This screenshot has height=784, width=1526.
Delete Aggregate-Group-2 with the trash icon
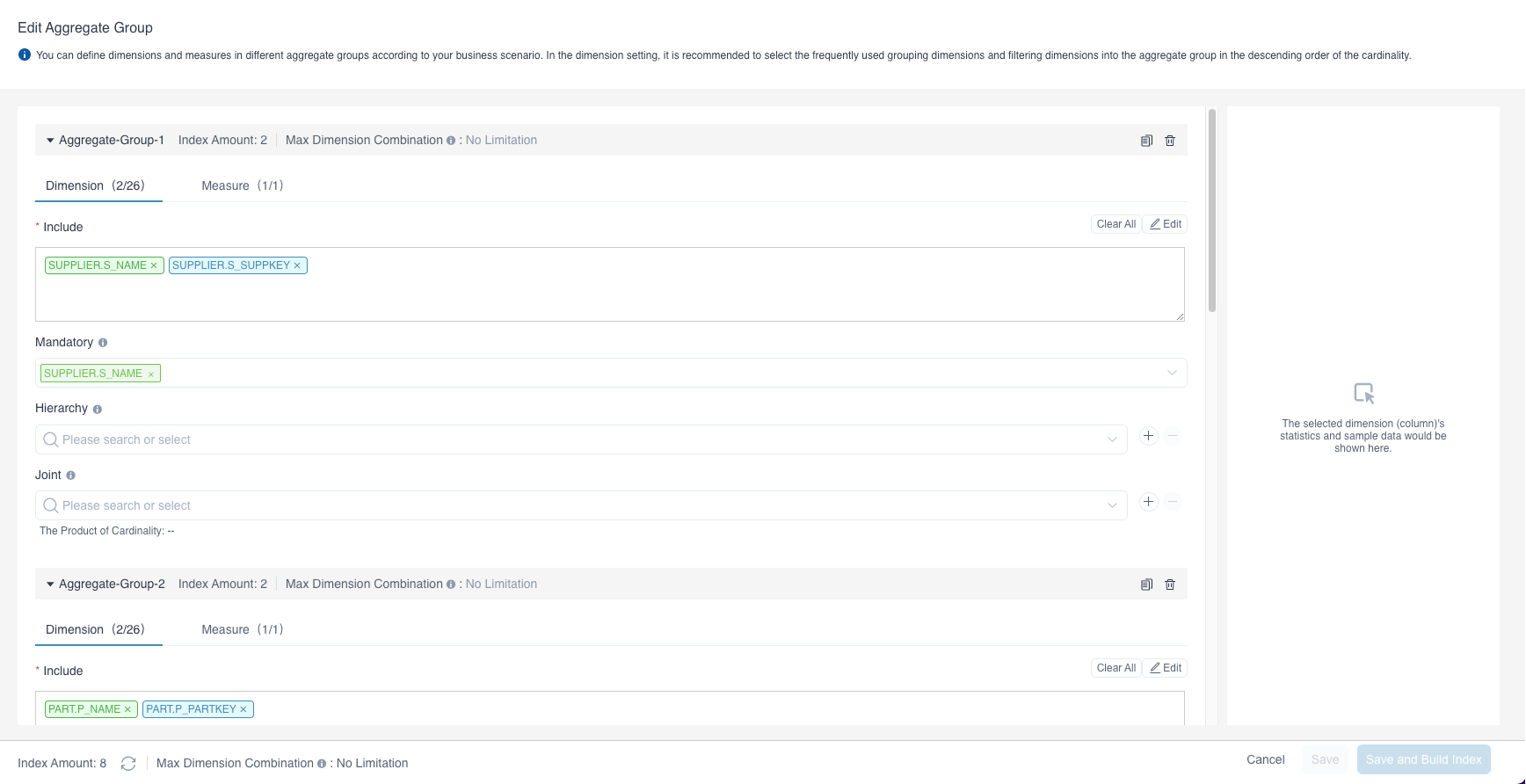point(1170,584)
